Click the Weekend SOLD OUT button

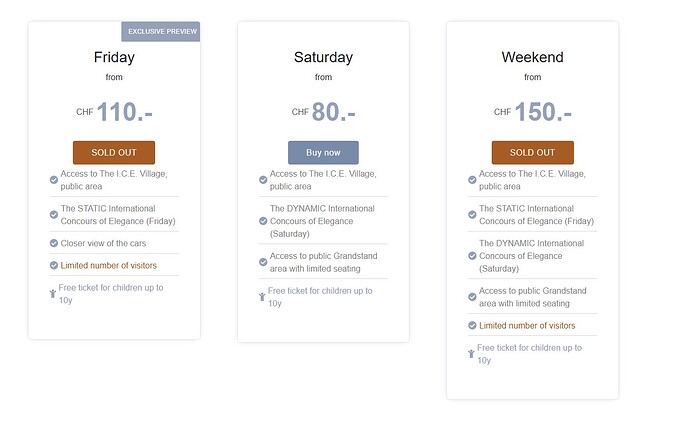click(x=533, y=152)
